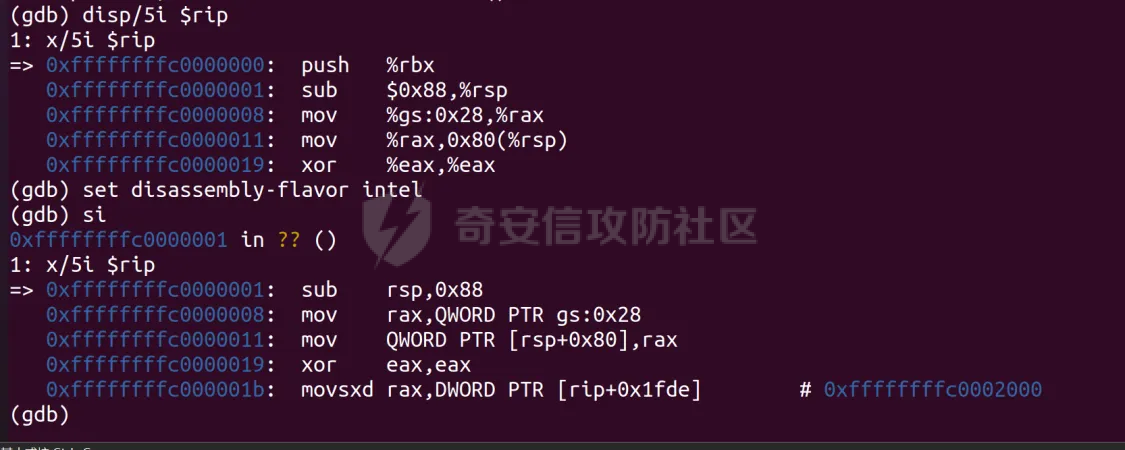Click the "#" comment marker on the movsxd line

805,390
